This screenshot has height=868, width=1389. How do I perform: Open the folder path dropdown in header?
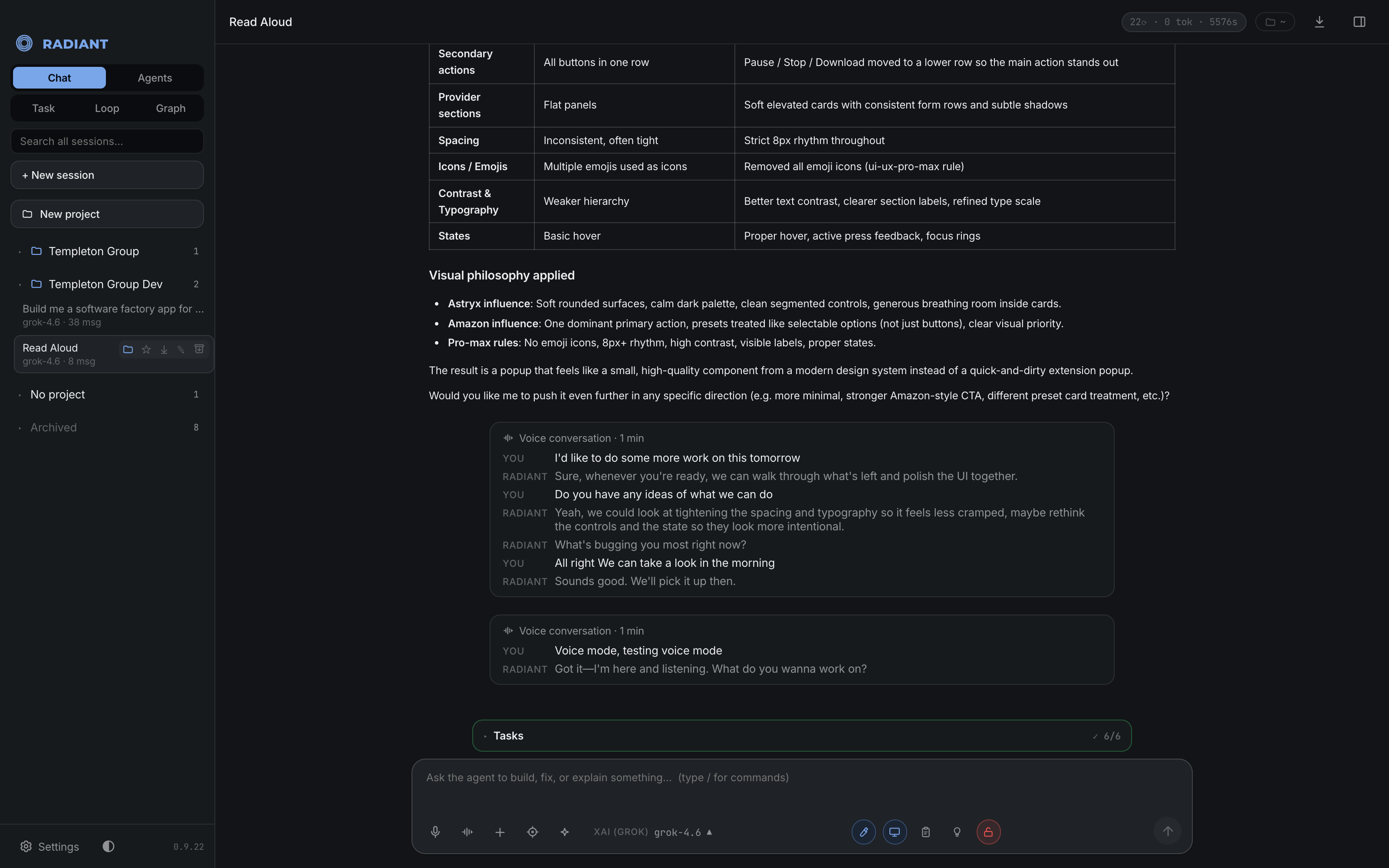coord(1275,22)
